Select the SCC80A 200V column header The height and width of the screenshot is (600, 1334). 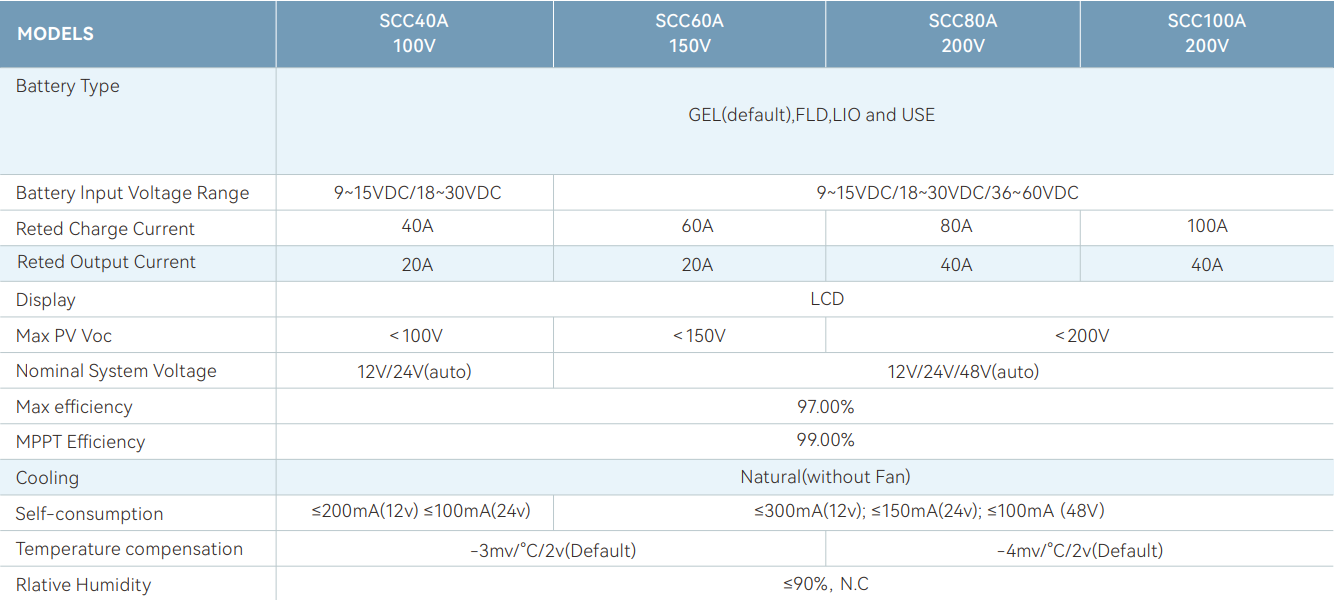pos(953,34)
